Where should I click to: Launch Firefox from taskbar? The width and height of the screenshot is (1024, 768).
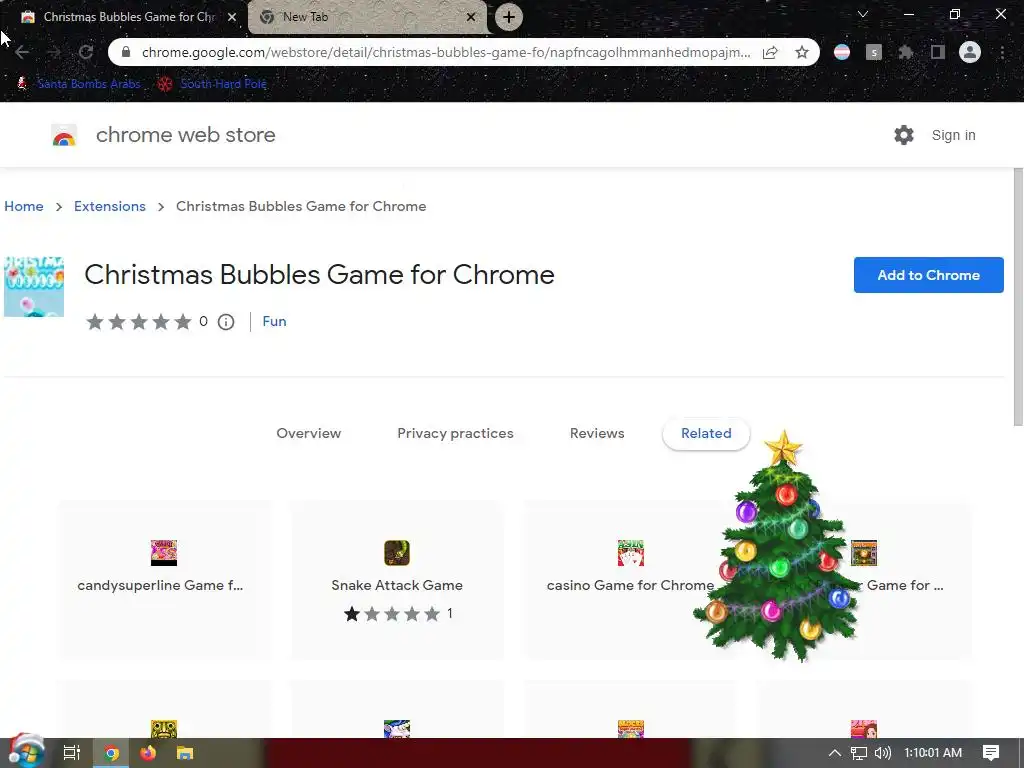[x=148, y=753]
